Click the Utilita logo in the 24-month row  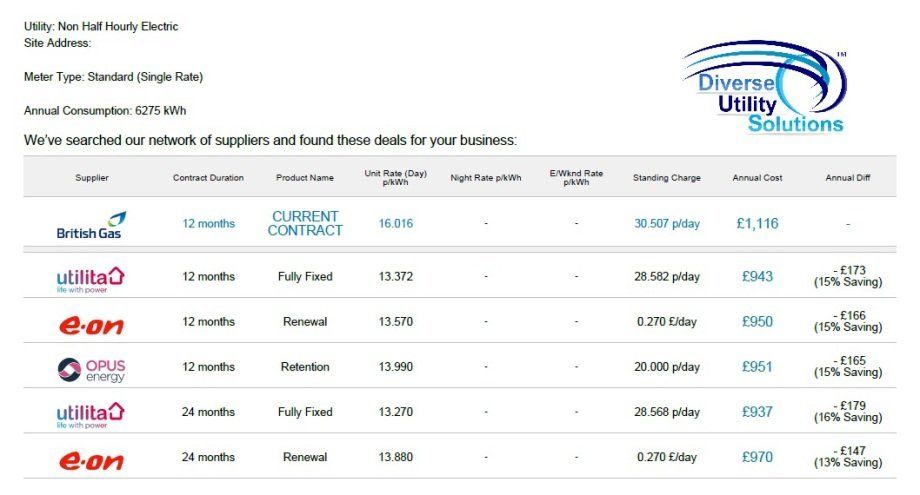(91, 413)
